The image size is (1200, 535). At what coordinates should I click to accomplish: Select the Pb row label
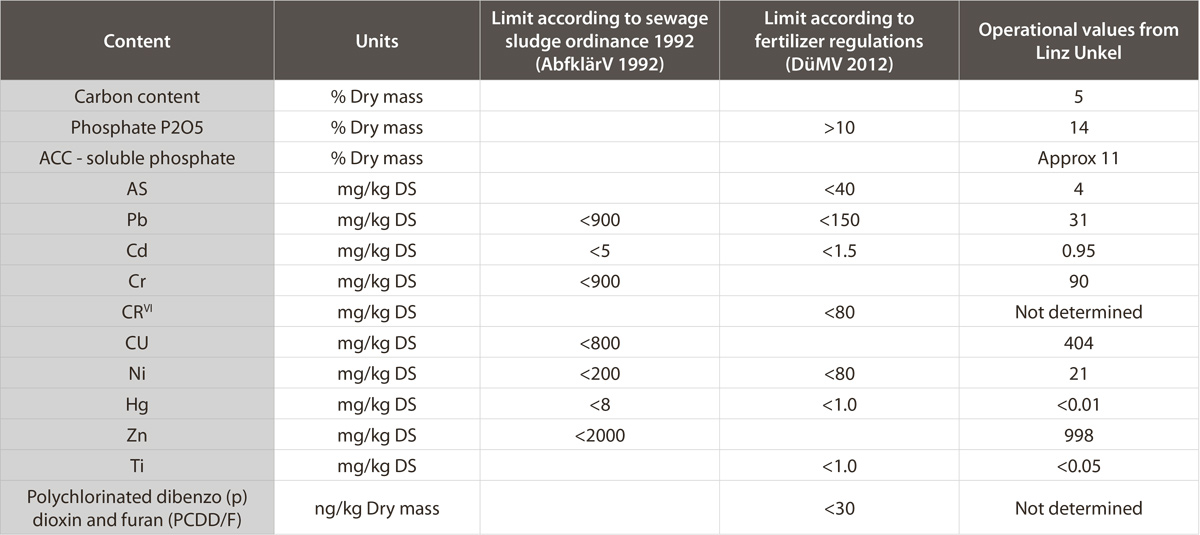136,220
